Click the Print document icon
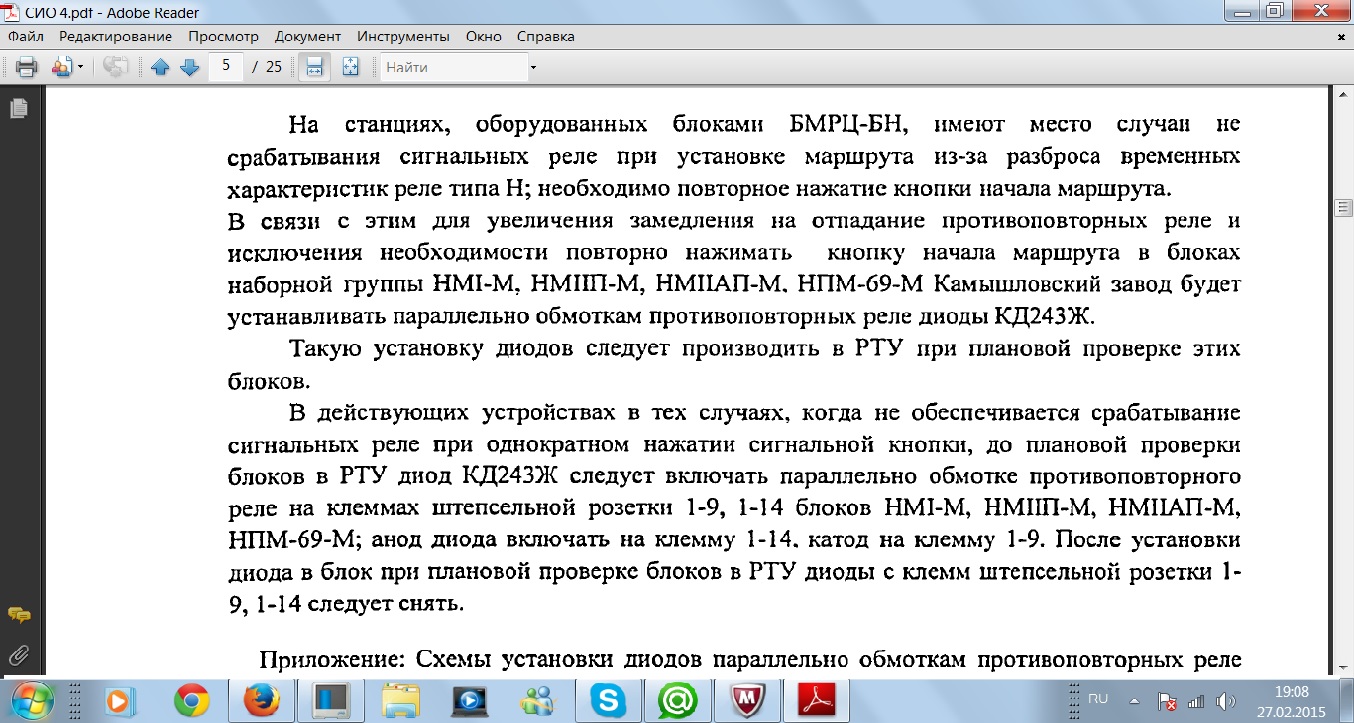The width and height of the screenshot is (1354, 723). 26,67
